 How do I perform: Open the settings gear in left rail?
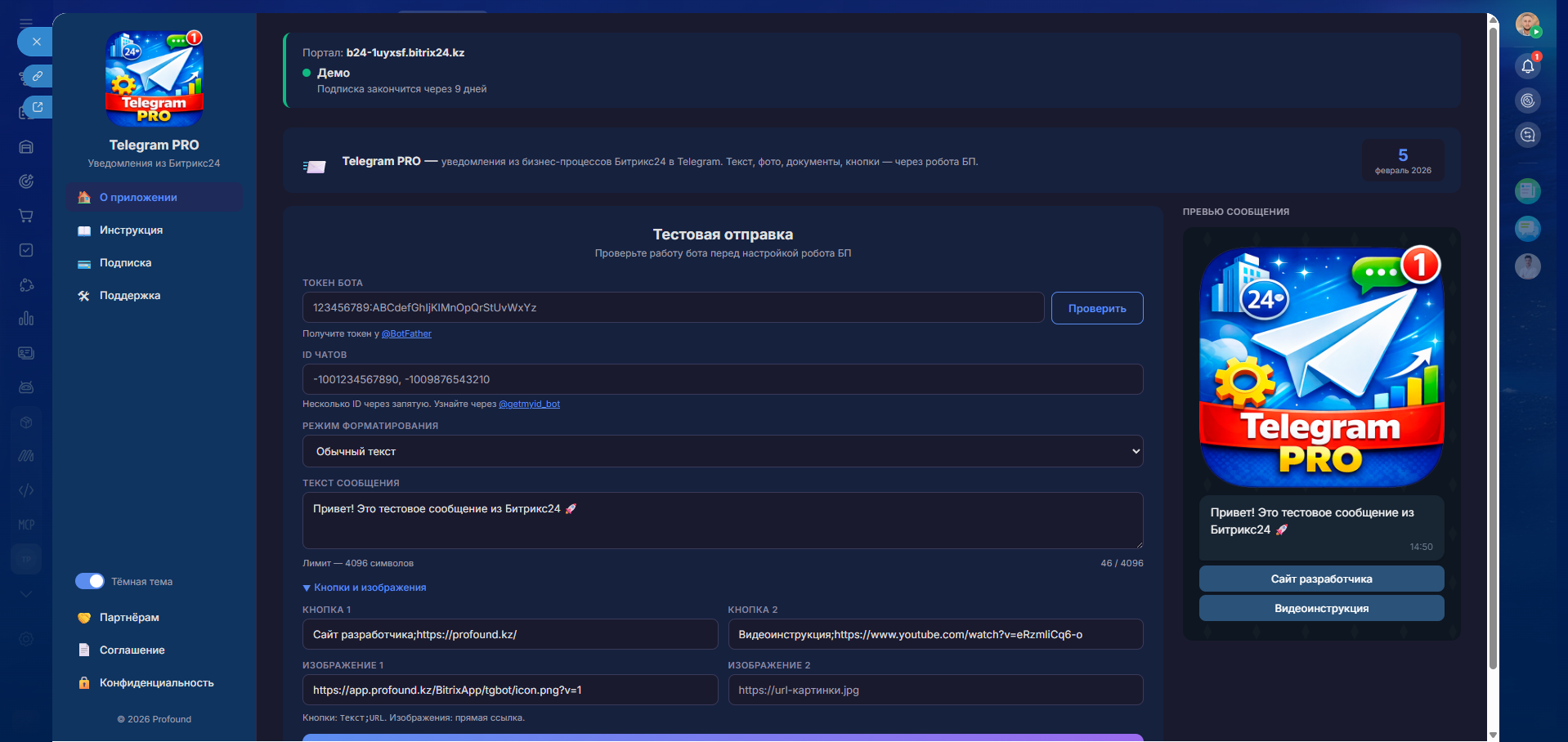tap(26, 639)
